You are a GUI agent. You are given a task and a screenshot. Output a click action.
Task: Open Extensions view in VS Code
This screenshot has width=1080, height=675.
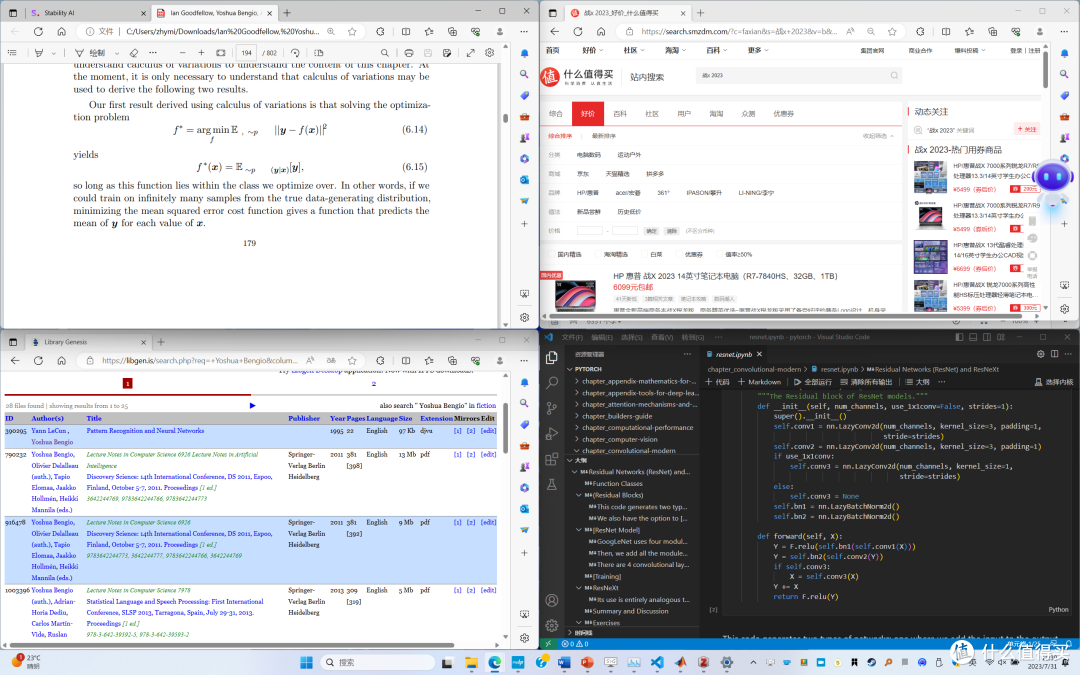(x=552, y=459)
